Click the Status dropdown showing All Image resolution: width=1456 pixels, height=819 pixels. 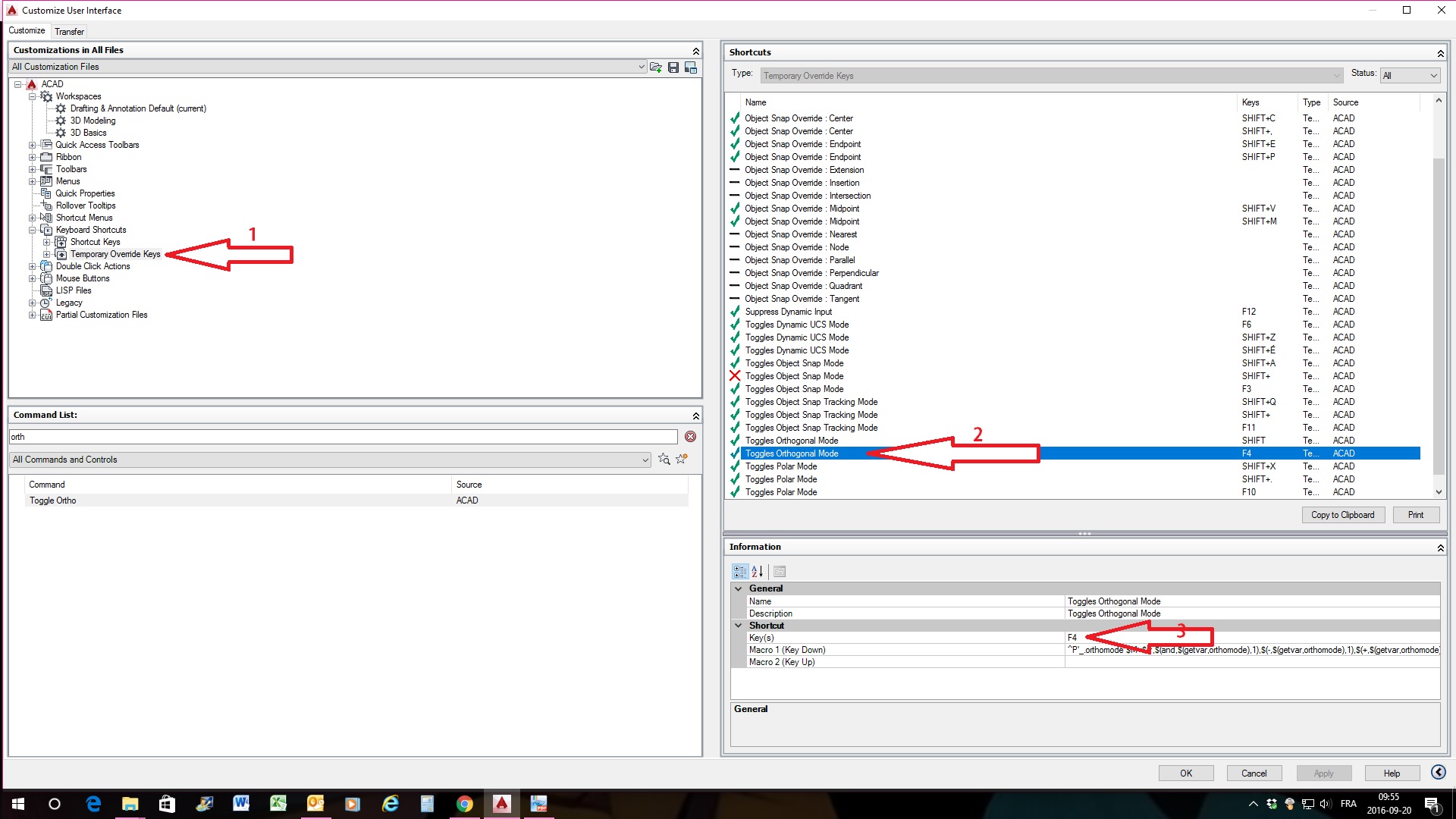point(1410,74)
